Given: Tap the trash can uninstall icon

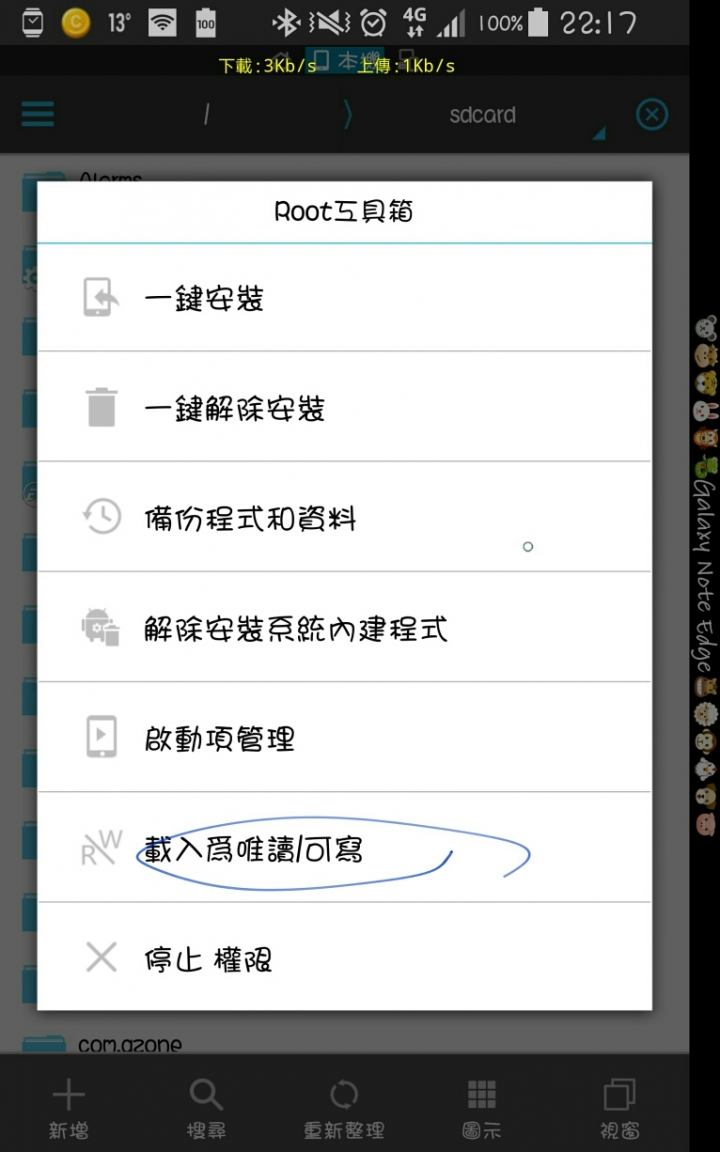Looking at the screenshot, I should pos(101,407).
